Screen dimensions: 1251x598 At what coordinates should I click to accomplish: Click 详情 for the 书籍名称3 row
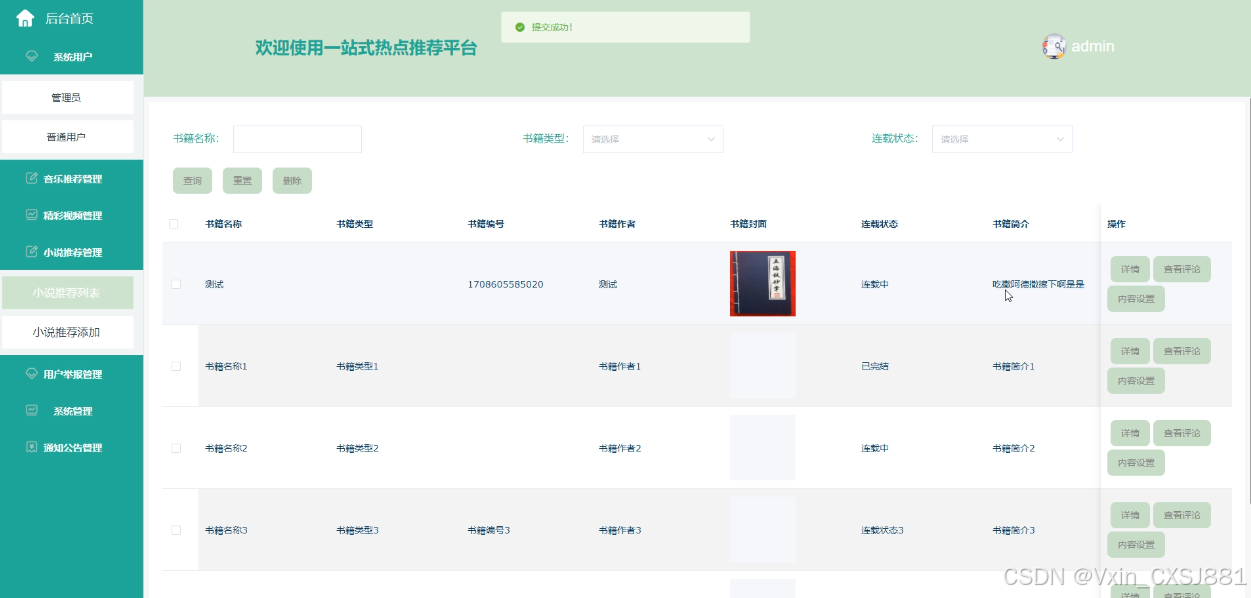1130,515
